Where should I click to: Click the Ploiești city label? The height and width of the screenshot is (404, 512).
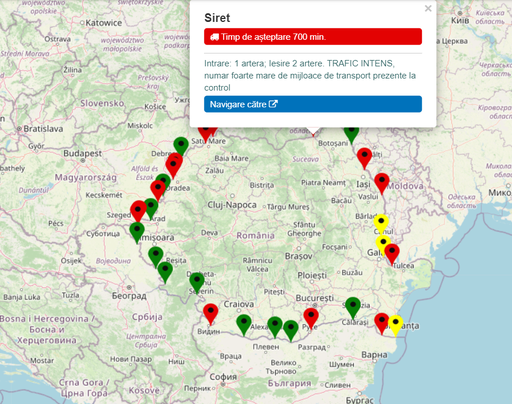tap(312, 276)
